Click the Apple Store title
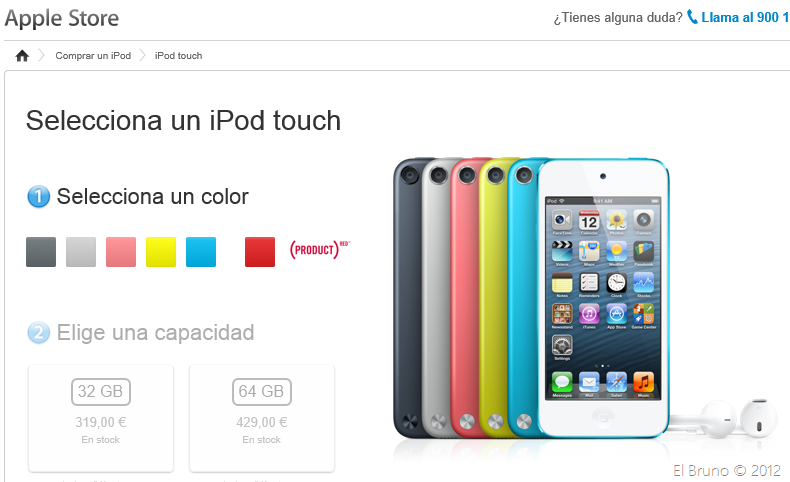This screenshot has height=482, width=790. click(62, 18)
